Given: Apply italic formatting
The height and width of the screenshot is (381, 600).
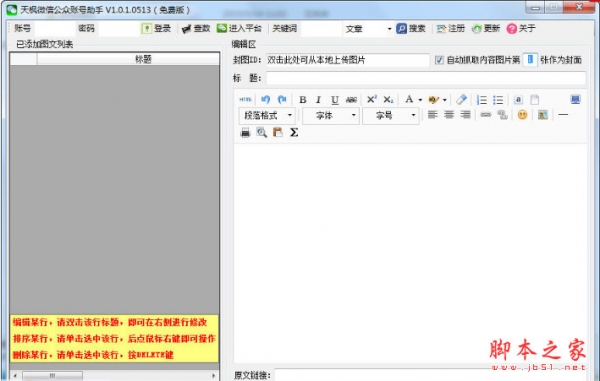Looking at the screenshot, I should click(318, 100).
